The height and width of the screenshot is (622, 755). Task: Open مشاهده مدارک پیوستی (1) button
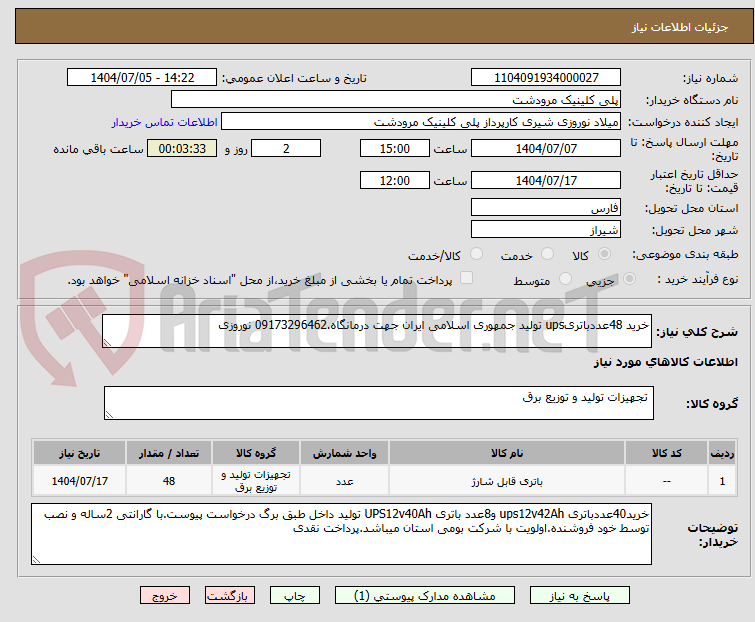pos(425,596)
